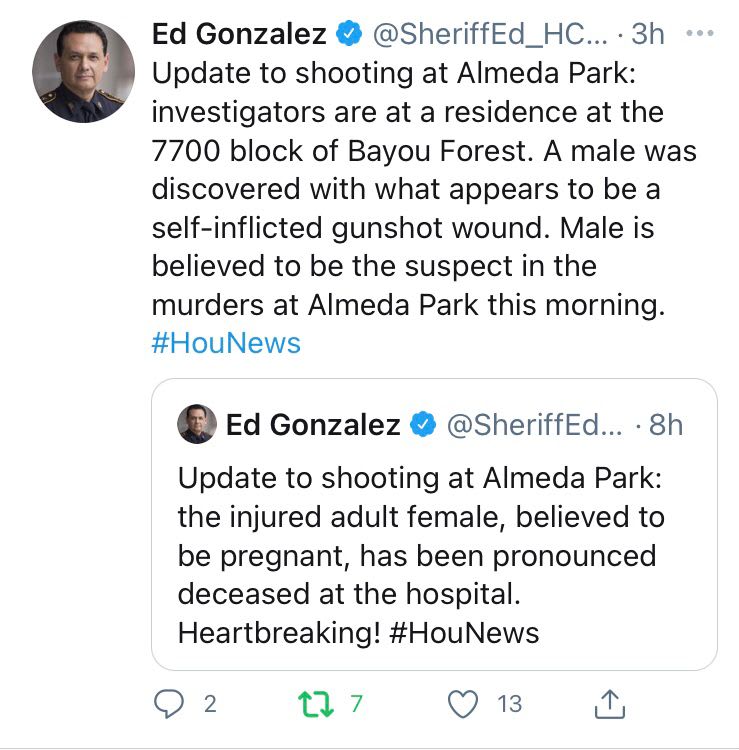Open the Ed Gonzalez name in main tweet
Image resolution: width=739 pixels, height=750 pixels.
click(239, 34)
